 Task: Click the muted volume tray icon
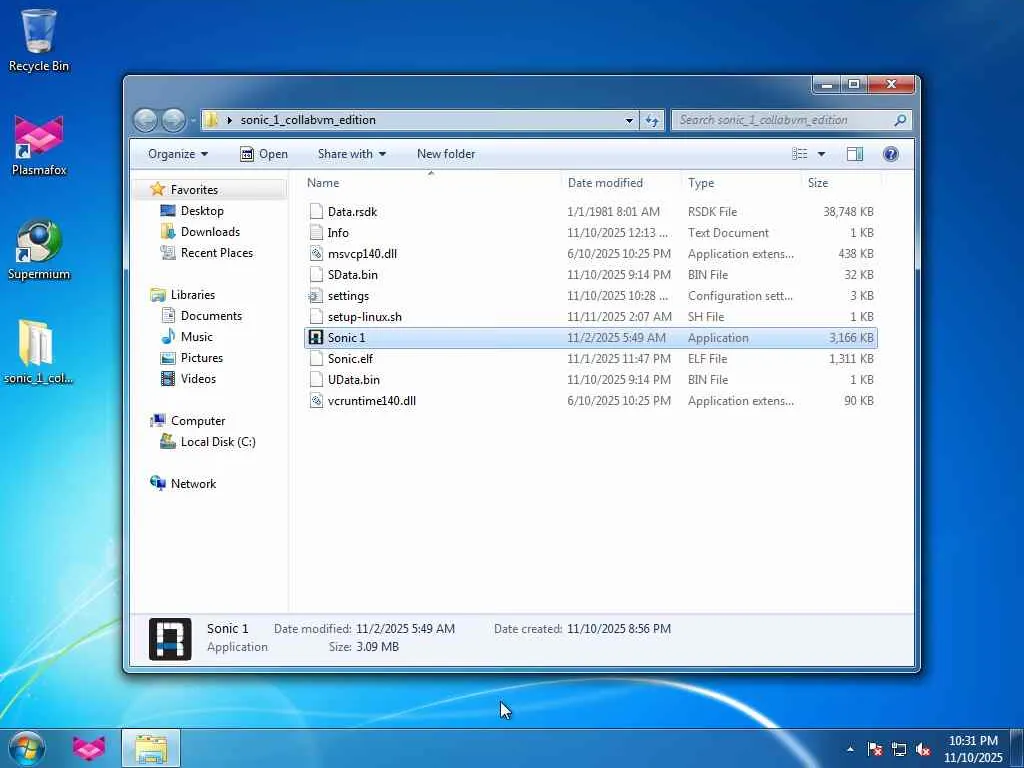[923, 749]
